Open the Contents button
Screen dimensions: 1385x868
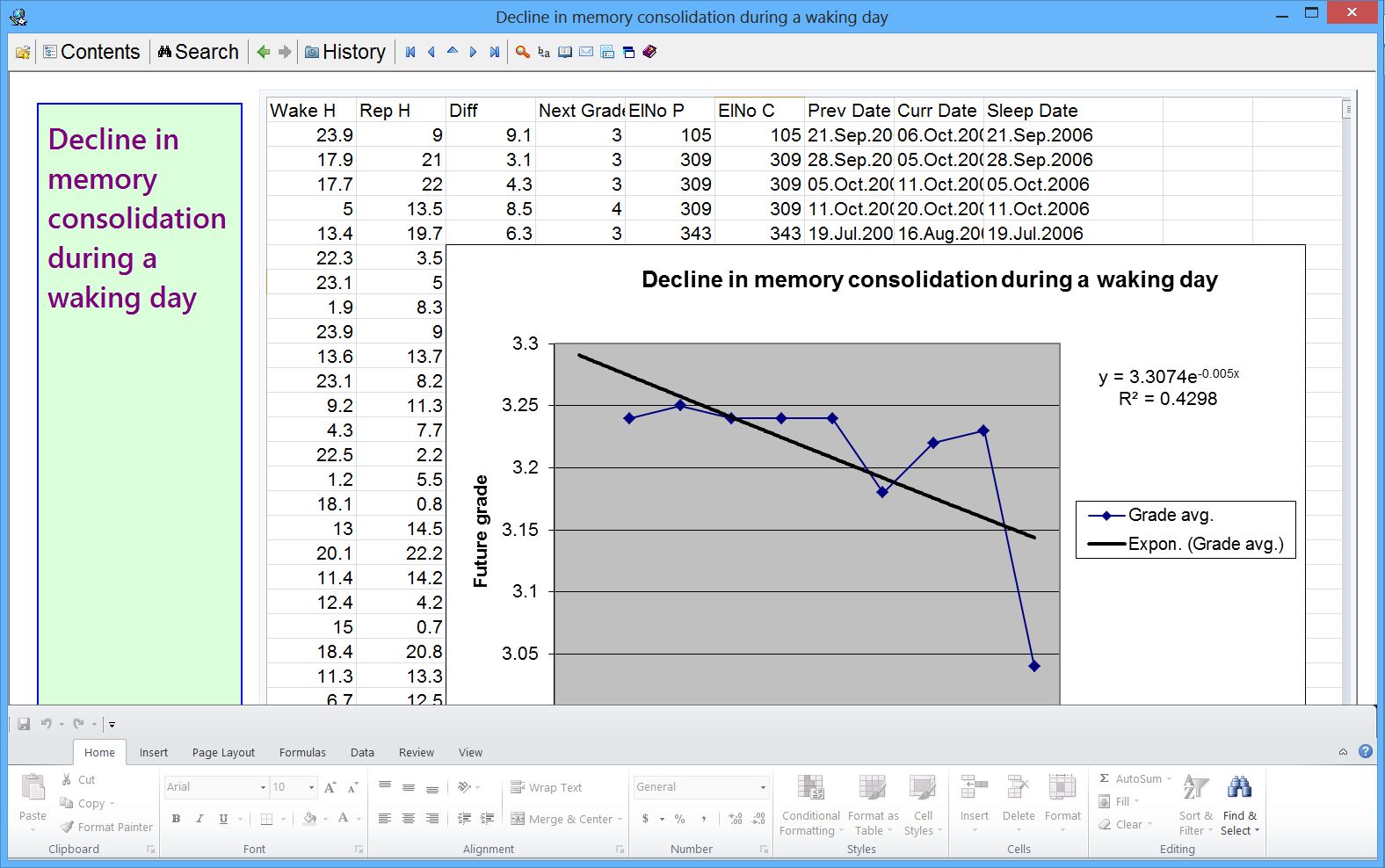pos(91,53)
